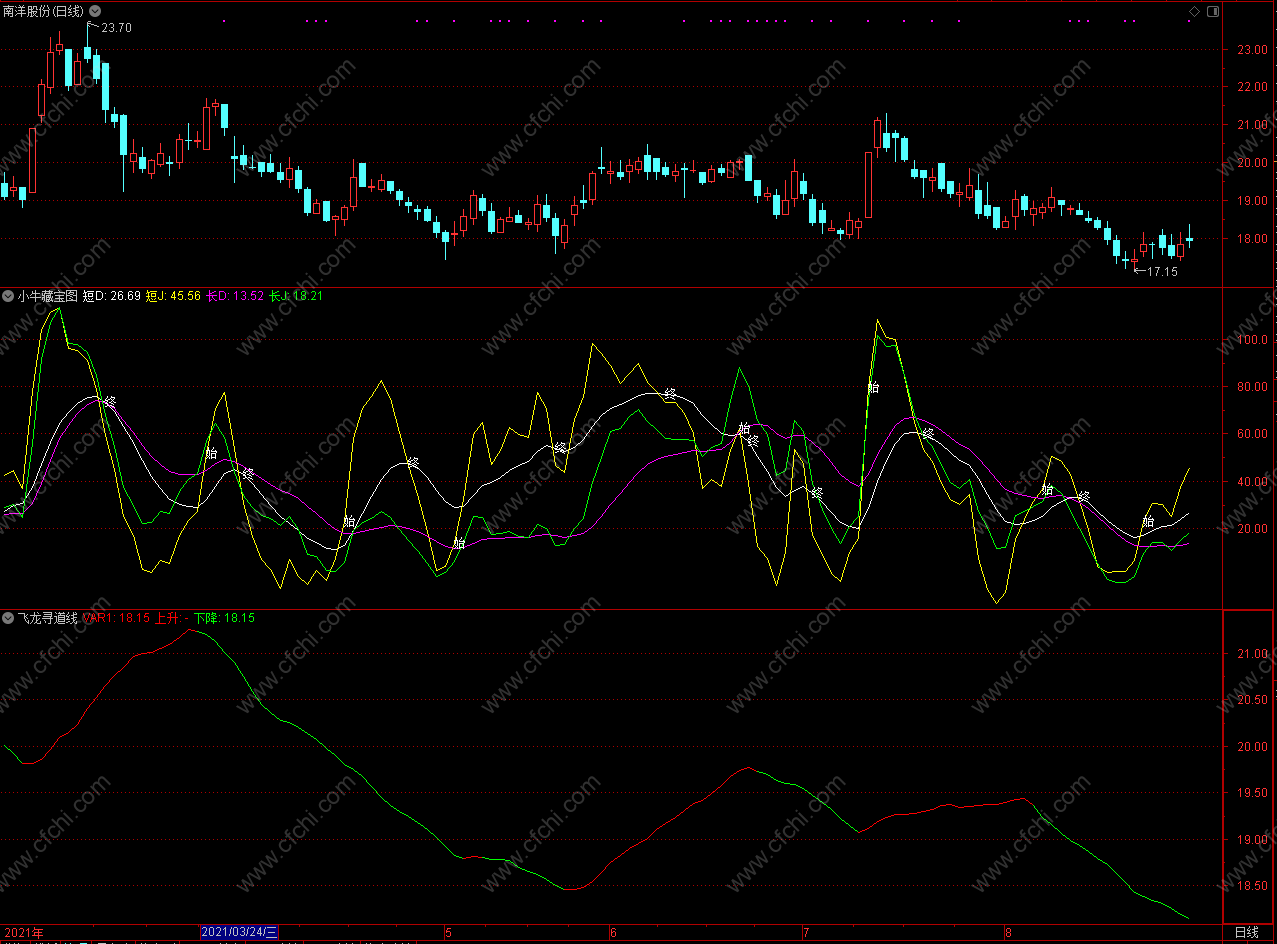The height and width of the screenshot is (944, 1277).
Task: Expand the 飞龙寻道线 indicator menu
Action: click(8, 618)
